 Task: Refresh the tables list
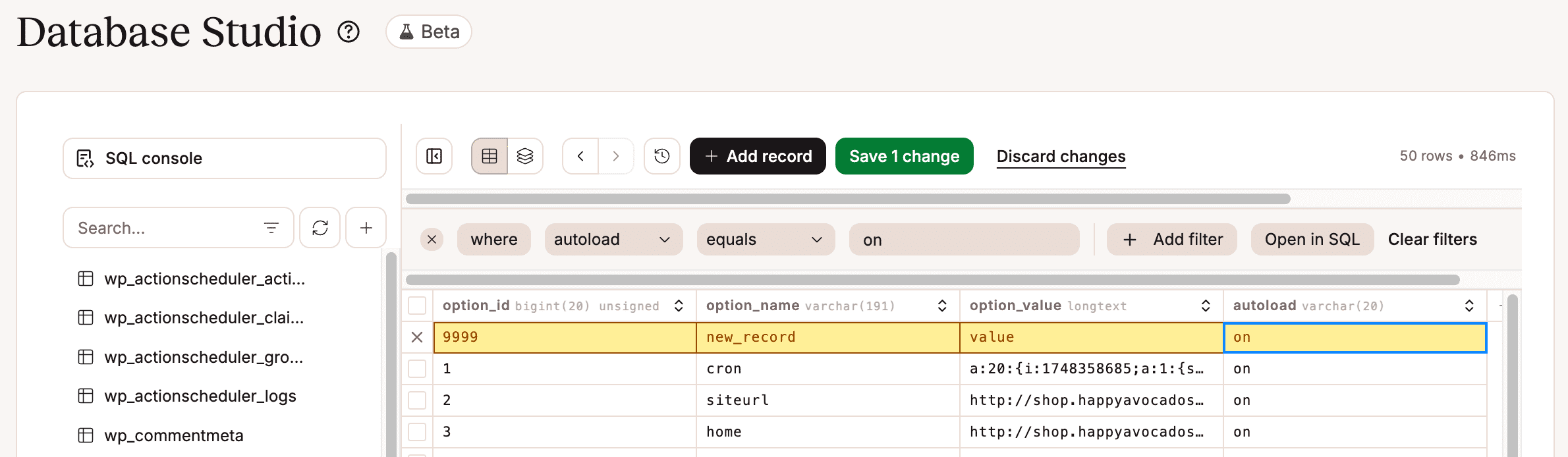(320, 228)
